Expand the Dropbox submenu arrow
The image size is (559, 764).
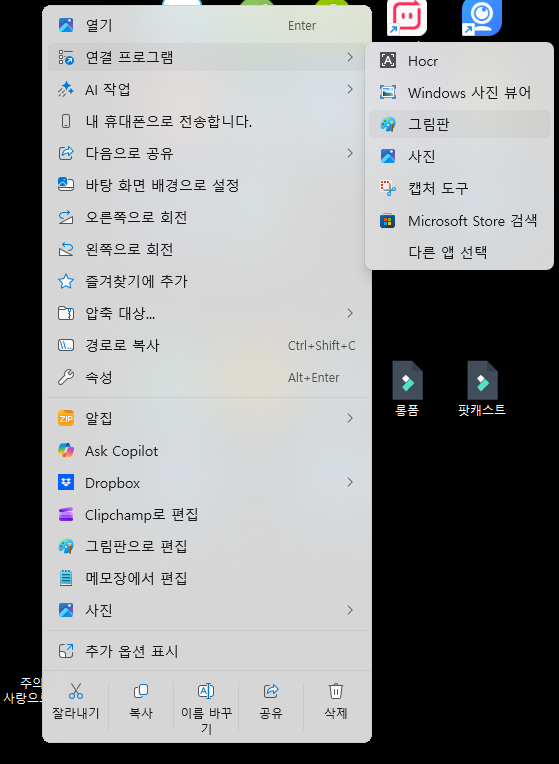(x=350, y=482)
